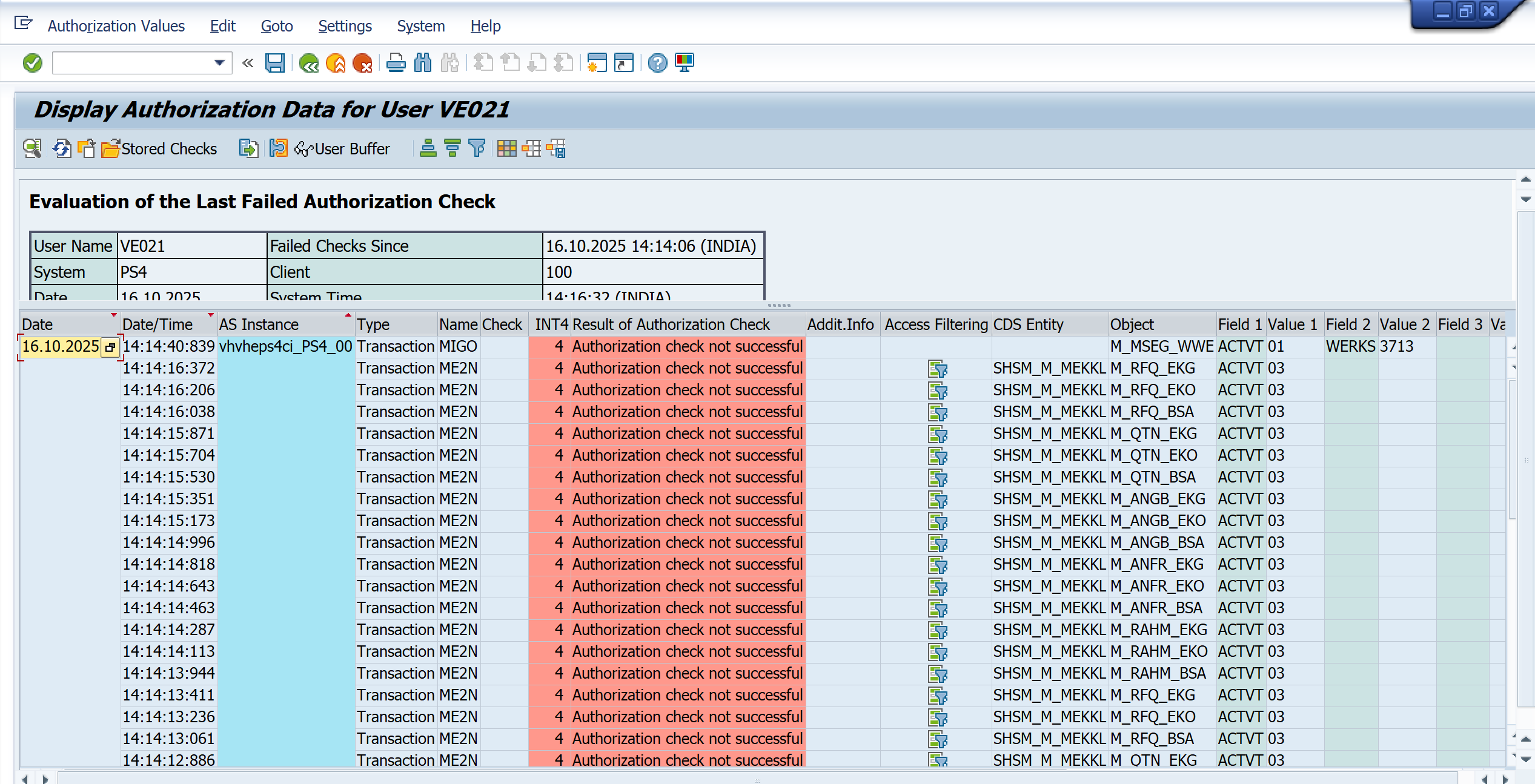Click the Help question mark icon

click(x=657, y=63)
